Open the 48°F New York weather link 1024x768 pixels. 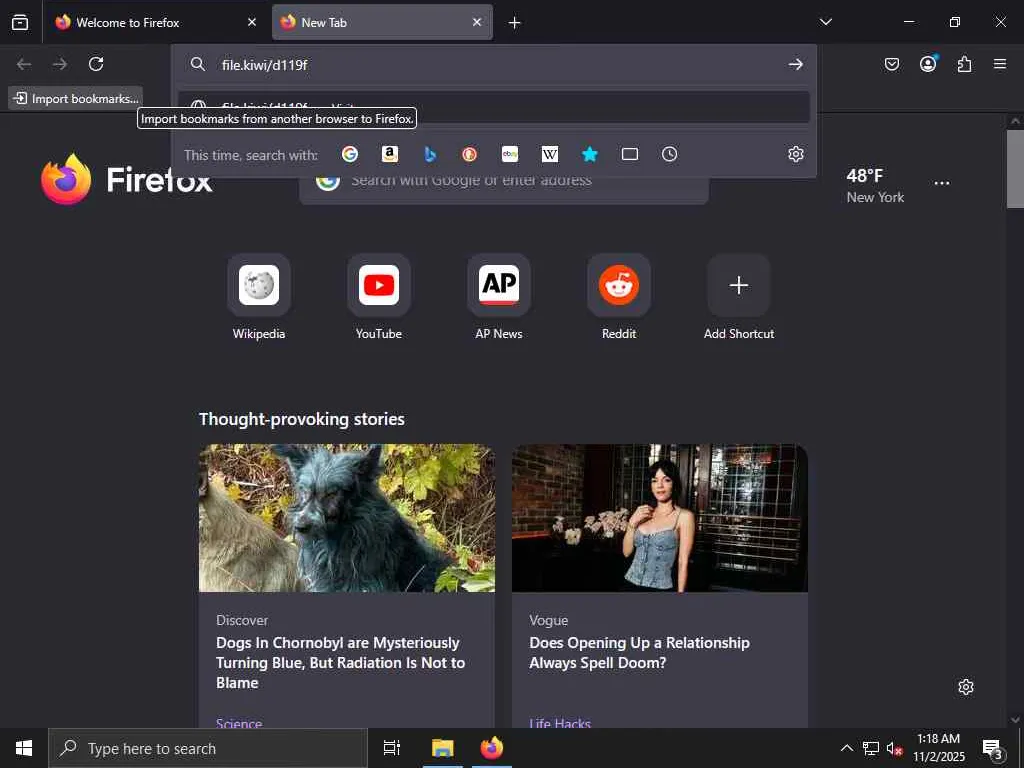coord(875,185)
